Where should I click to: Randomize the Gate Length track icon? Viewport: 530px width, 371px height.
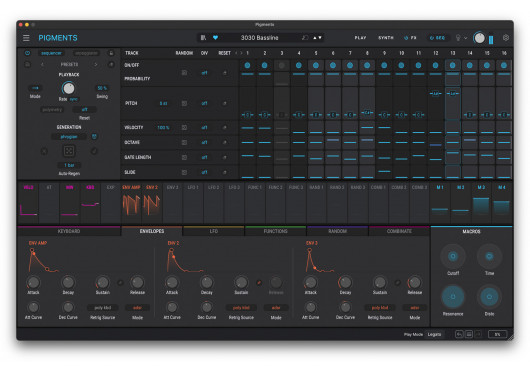(184, 157)
